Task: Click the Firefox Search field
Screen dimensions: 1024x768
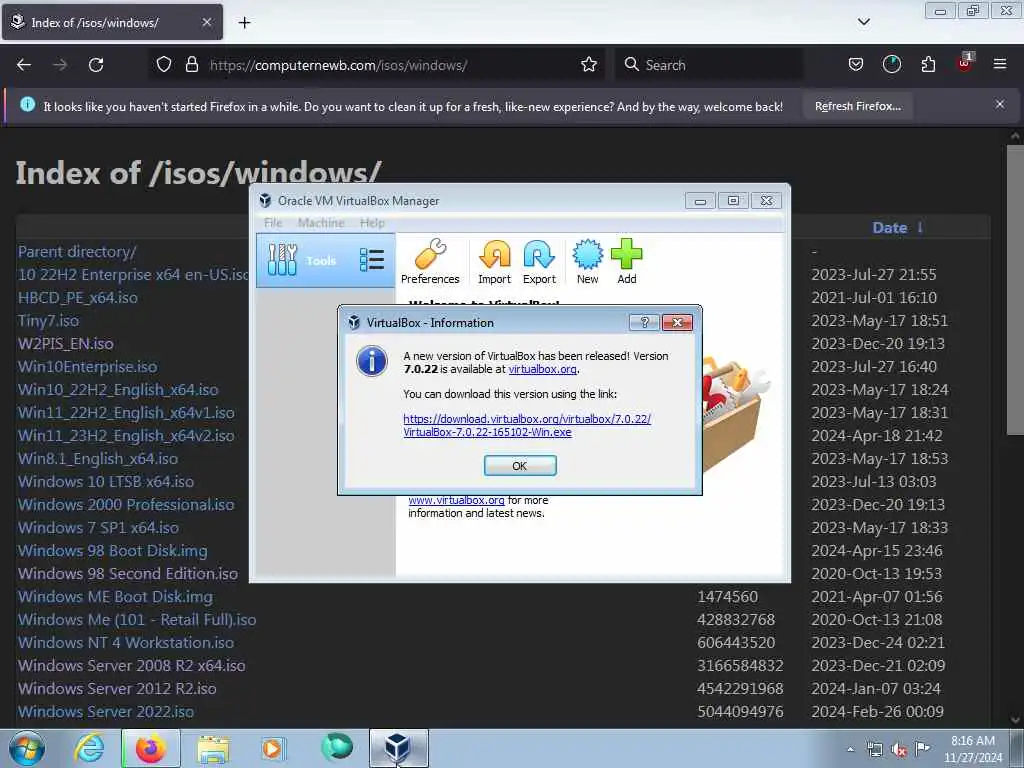Action: tap(709, 65)
